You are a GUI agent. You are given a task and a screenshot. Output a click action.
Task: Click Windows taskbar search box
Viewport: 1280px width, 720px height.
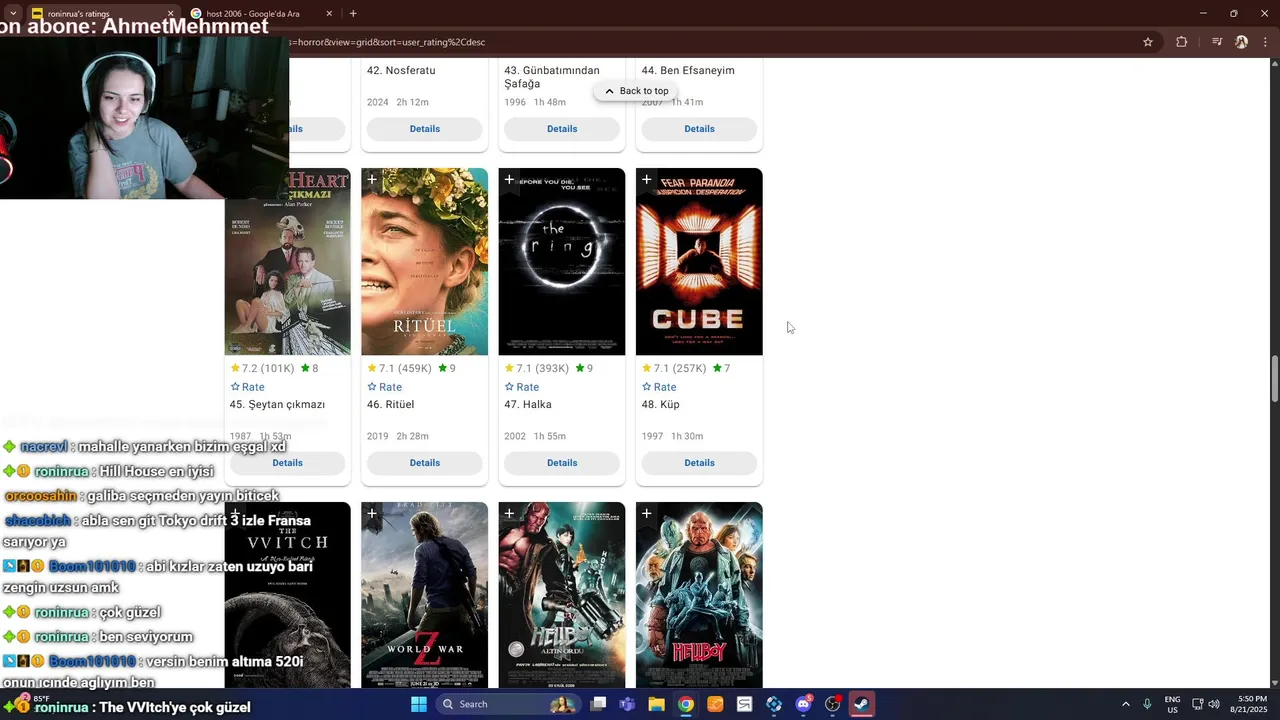(x=507, y=704)
